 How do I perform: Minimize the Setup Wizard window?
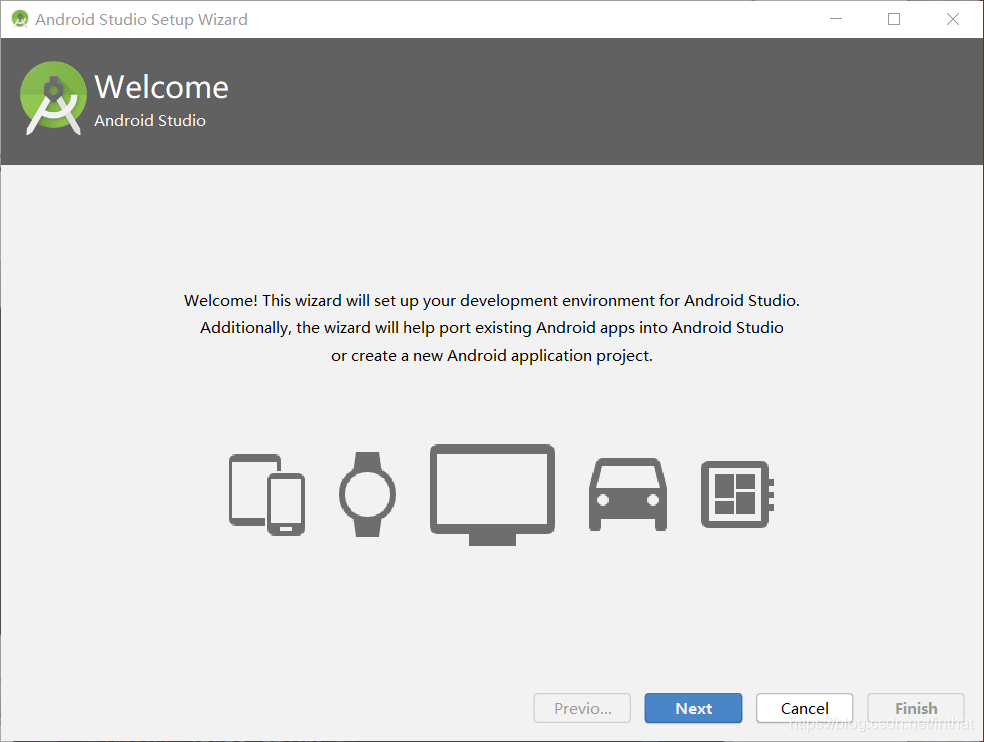click(x=836, y=19)
